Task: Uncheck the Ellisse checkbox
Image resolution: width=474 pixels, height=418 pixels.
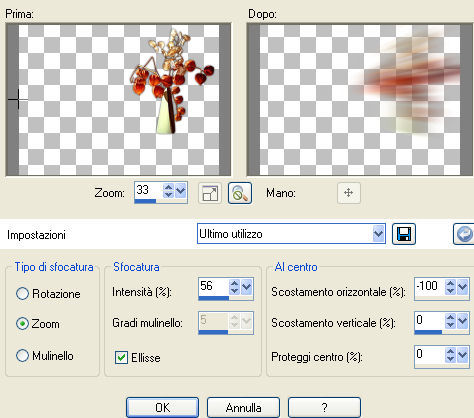Action: tap(121, 358)
